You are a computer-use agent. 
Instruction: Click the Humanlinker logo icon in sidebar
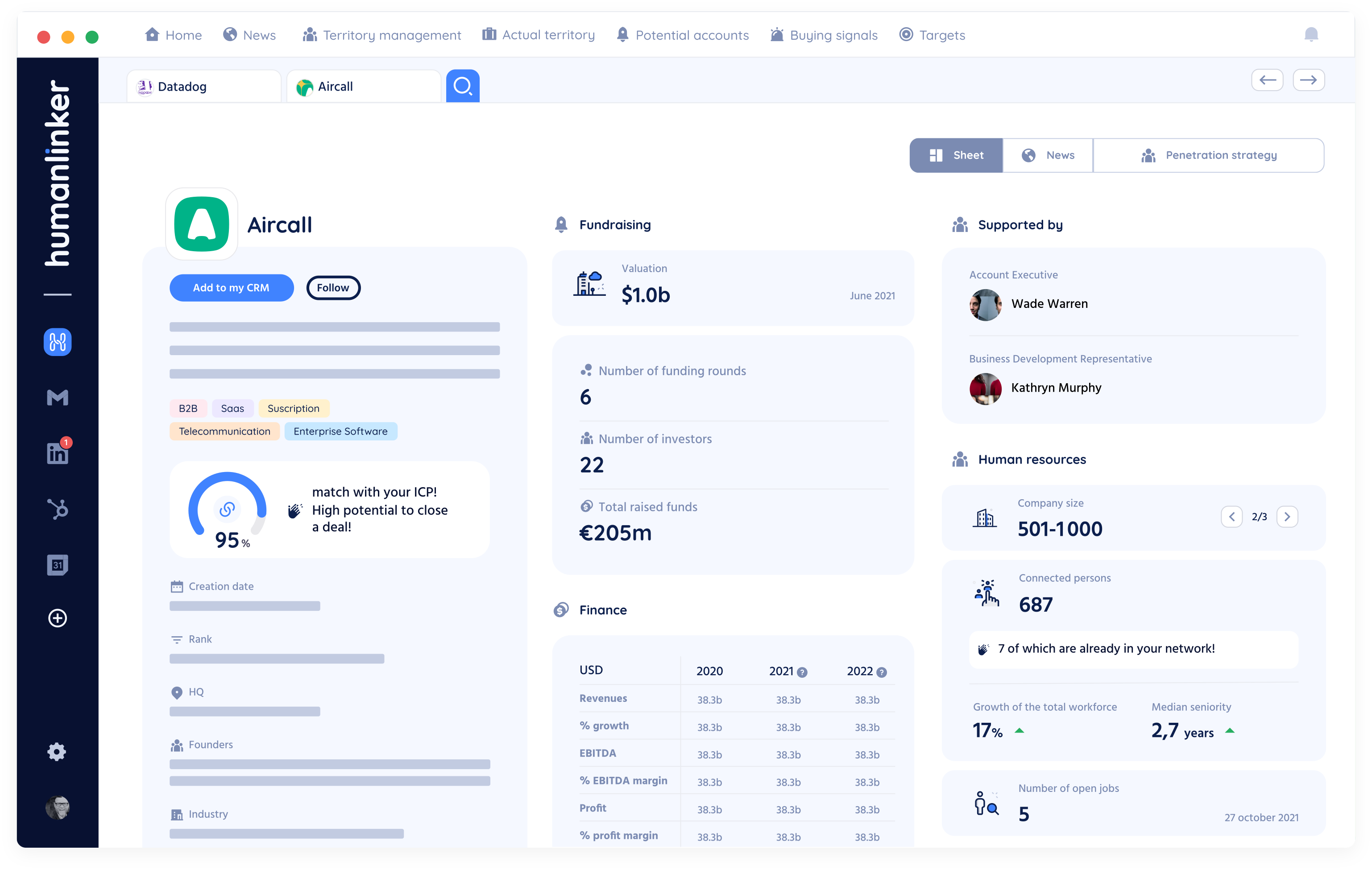pos(57,342)
